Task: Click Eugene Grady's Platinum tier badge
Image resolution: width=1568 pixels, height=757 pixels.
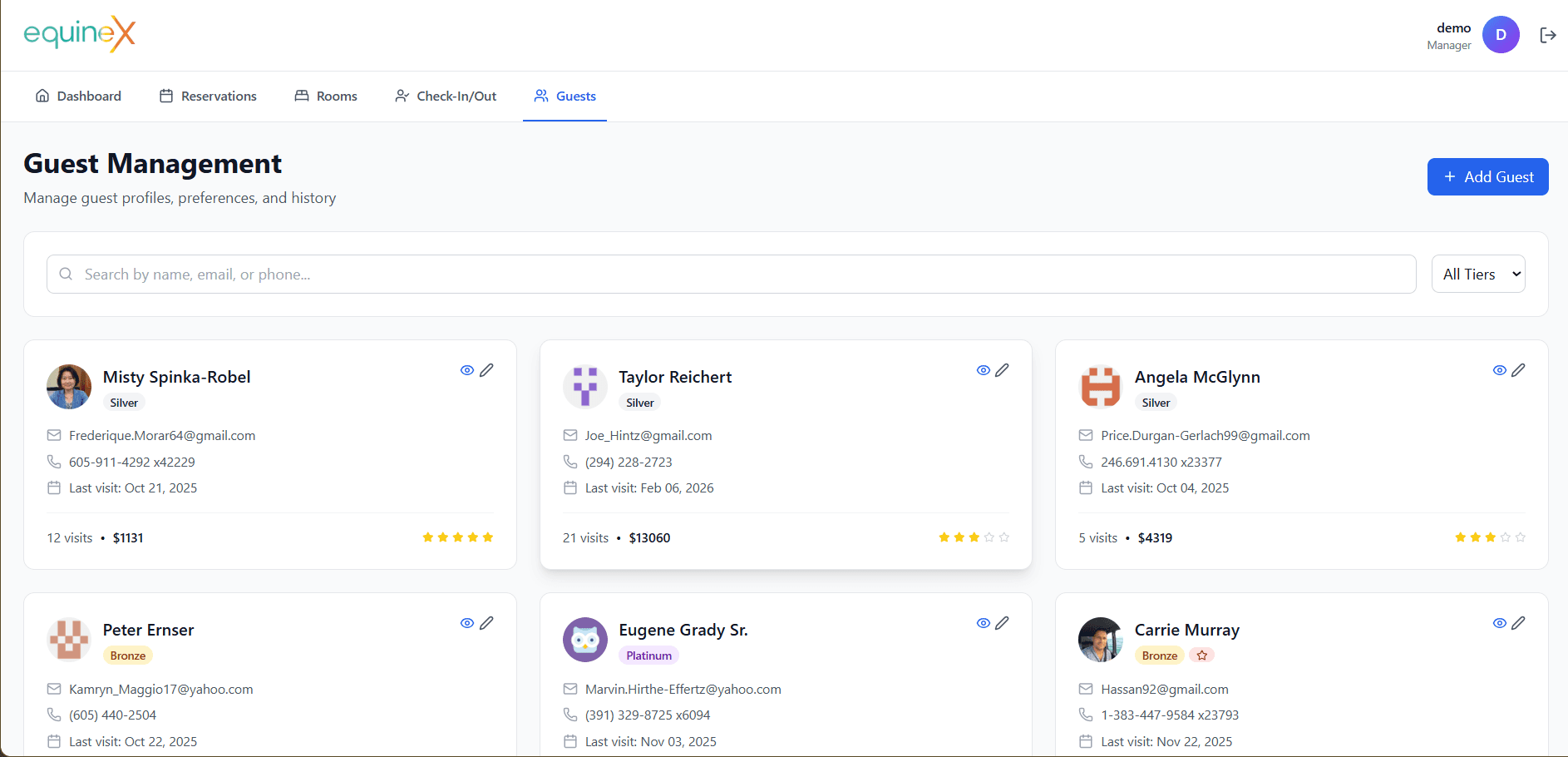Action: coord(648,656)
